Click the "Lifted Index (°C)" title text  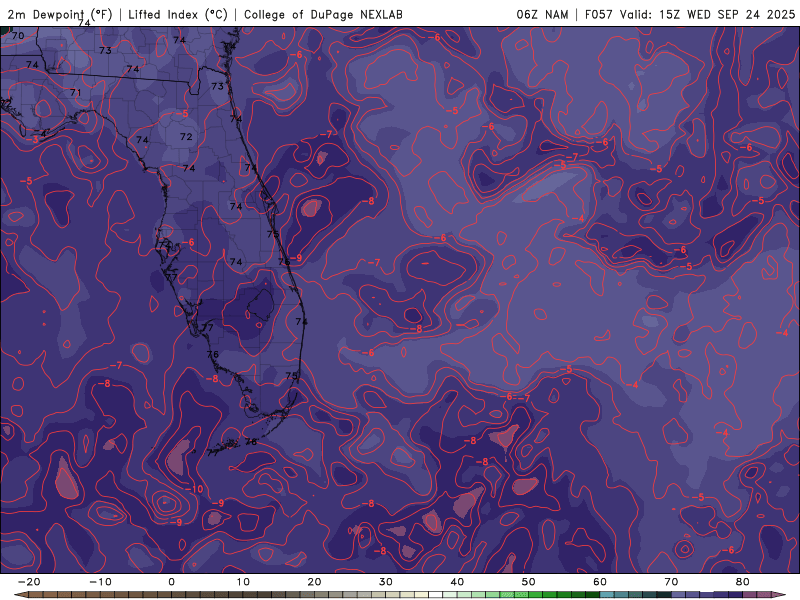178,14
